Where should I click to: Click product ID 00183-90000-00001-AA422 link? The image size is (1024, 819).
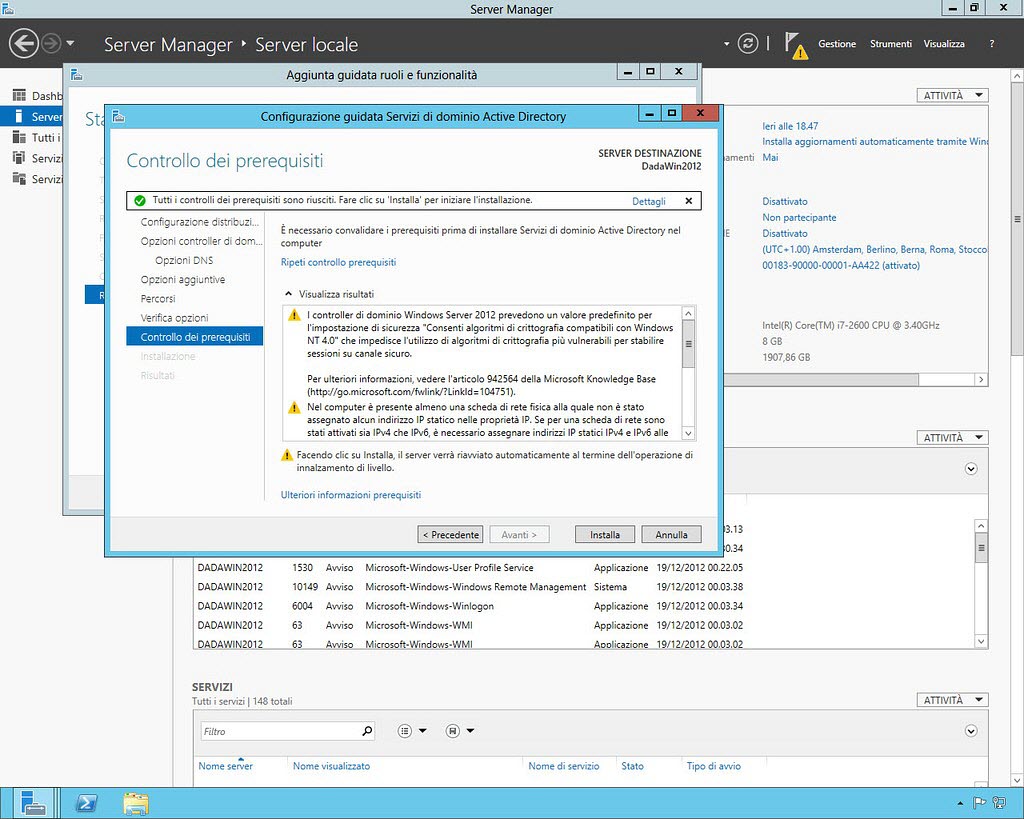[840, 266]
